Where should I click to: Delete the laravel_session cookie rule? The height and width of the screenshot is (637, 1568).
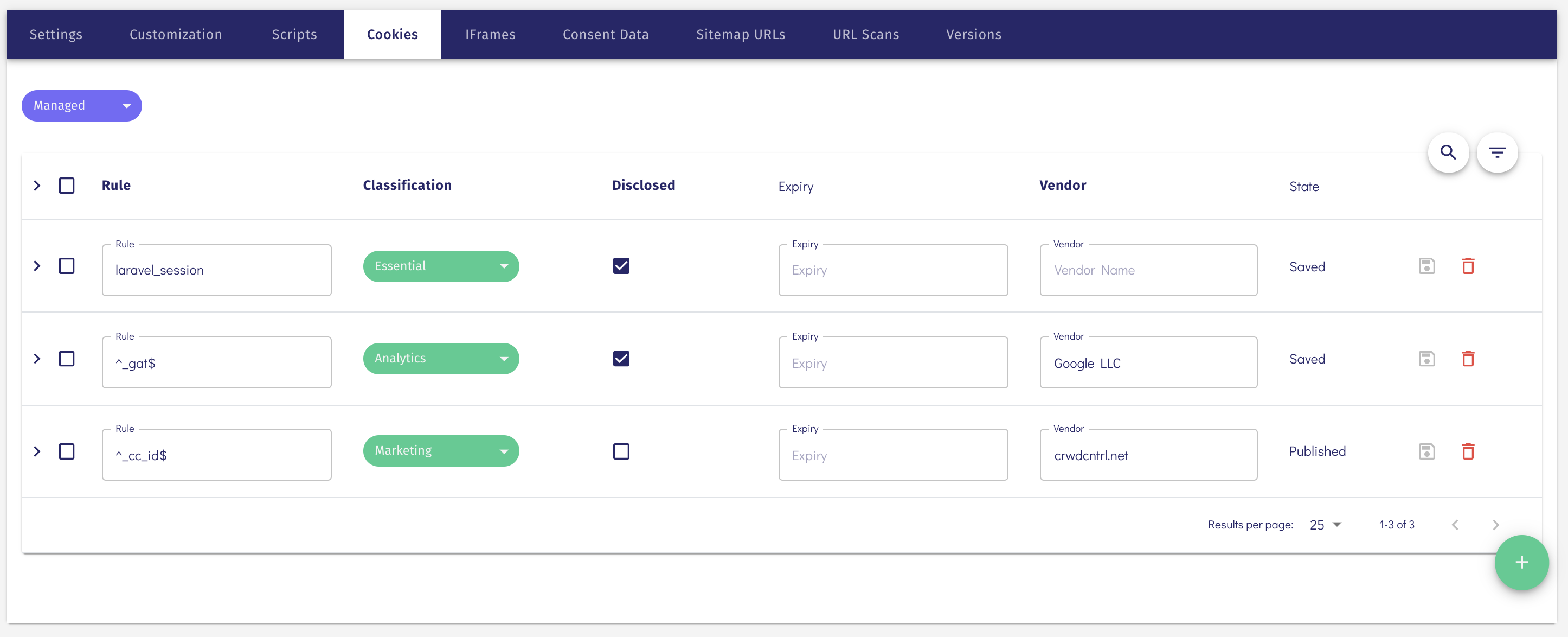coord(1468,266)
